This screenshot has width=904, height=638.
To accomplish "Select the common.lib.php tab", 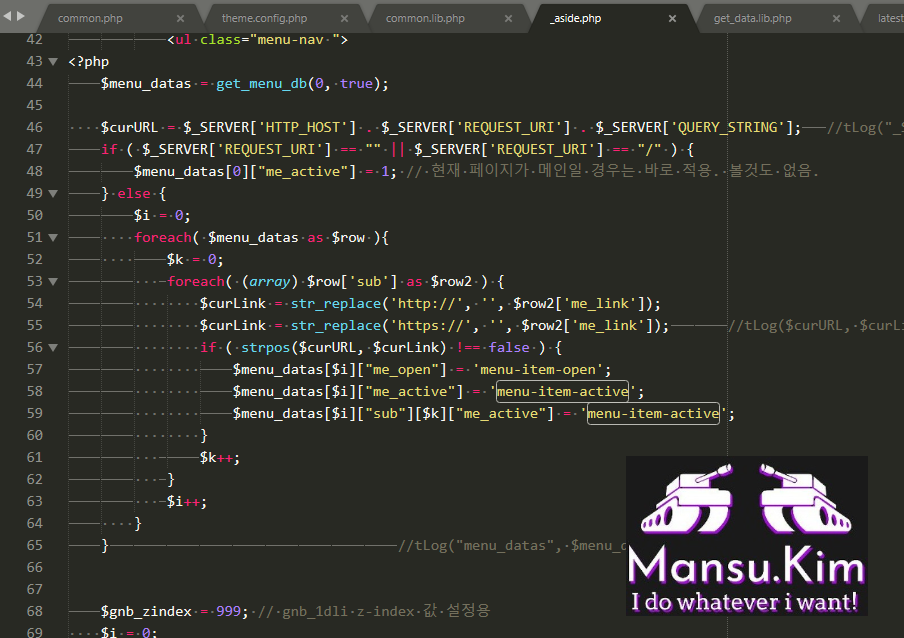I will 424,18.
